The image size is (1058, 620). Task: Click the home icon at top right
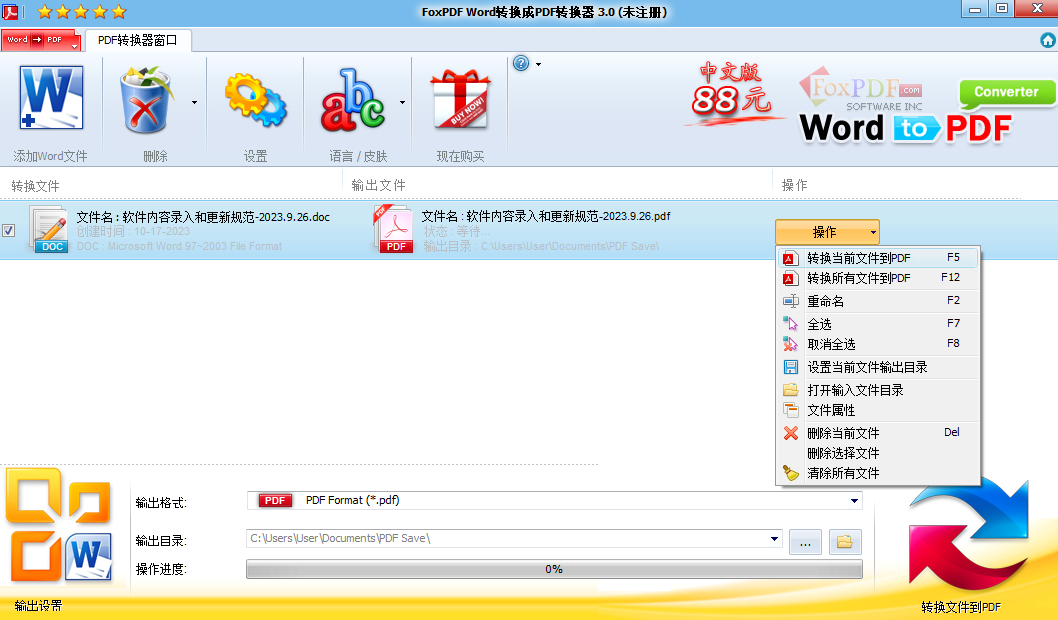tap(1047, 40)
